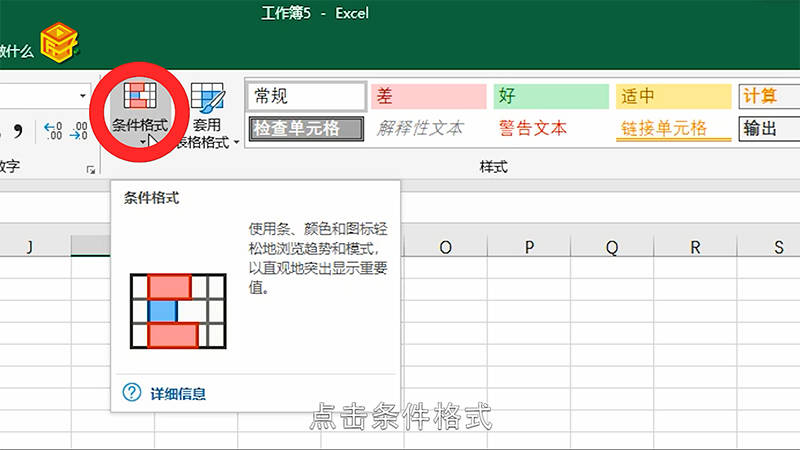Click the Decrease Decimal icon
This screenshot has height=450, width=800.
(x=81, y=130)
